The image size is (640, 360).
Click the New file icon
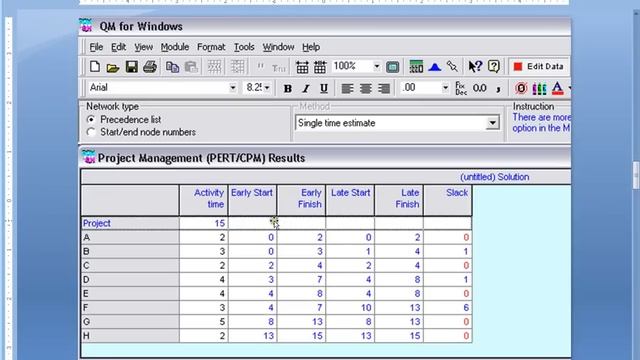point(95,67)
